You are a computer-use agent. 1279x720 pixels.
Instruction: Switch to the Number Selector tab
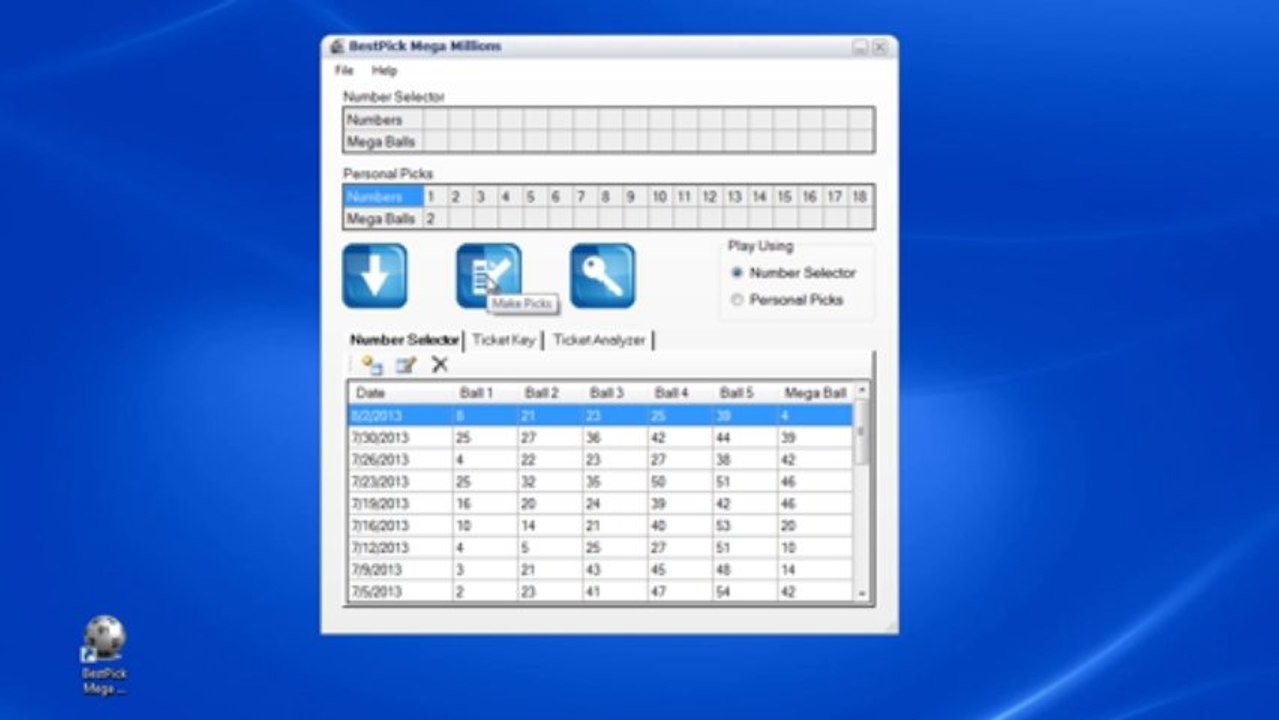coord(404,340)
